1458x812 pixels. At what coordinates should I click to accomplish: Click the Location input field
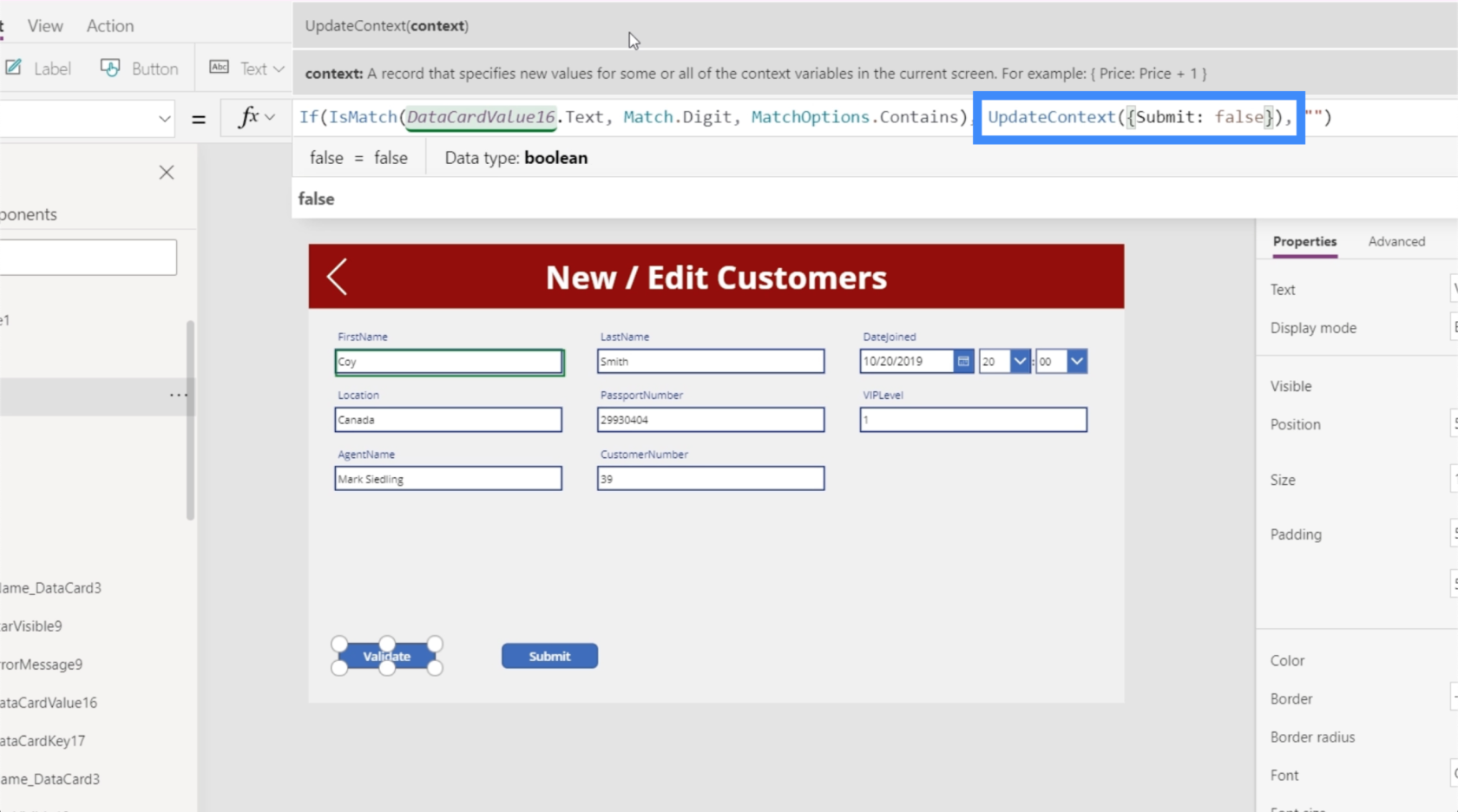tap(449, 420)
